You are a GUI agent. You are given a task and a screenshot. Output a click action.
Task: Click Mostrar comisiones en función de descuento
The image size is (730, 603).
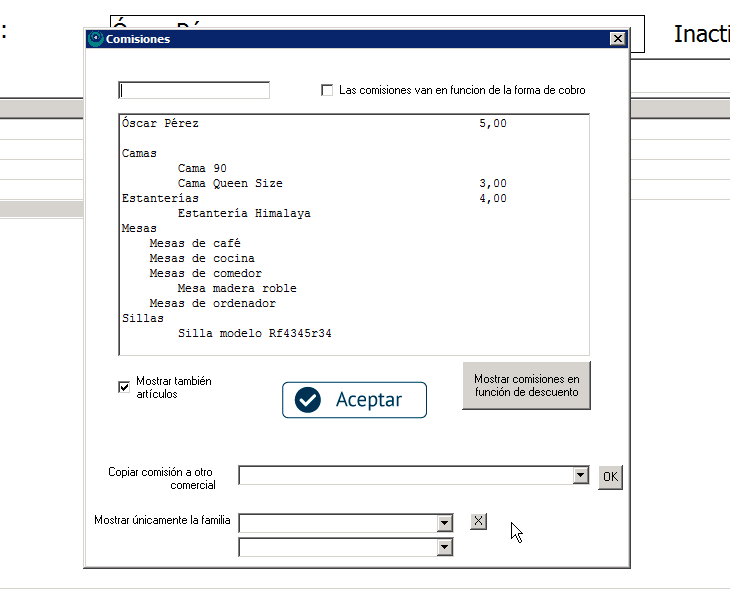tap(526, 385)
